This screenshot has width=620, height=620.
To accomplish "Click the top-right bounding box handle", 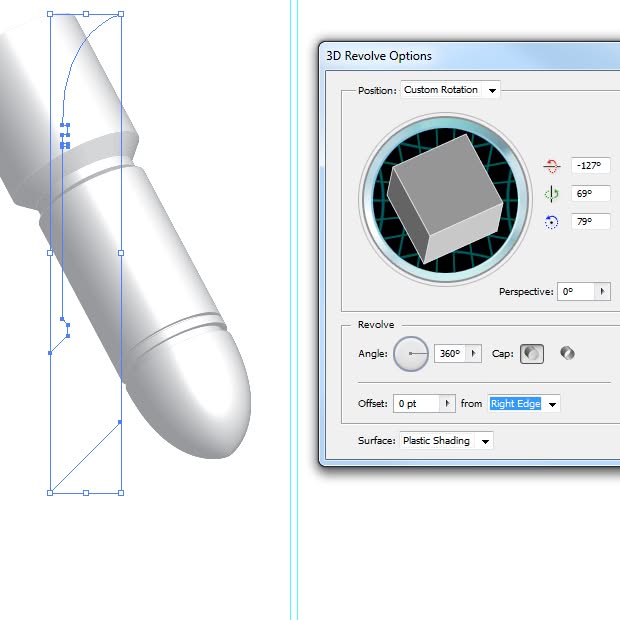I will tap(121, 14).
